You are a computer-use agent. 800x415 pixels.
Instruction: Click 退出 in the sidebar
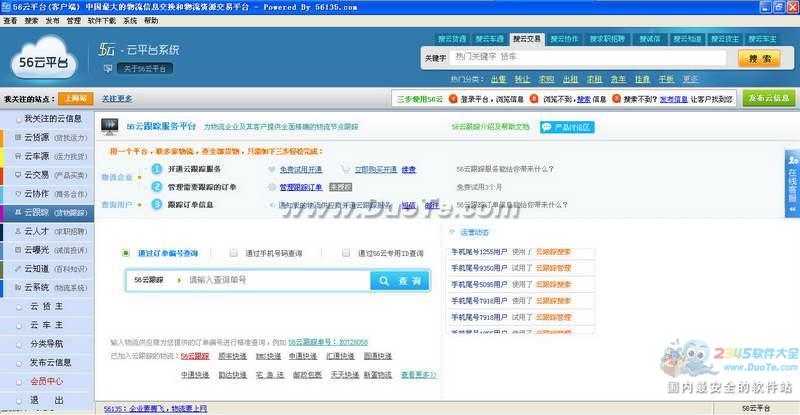47,400
